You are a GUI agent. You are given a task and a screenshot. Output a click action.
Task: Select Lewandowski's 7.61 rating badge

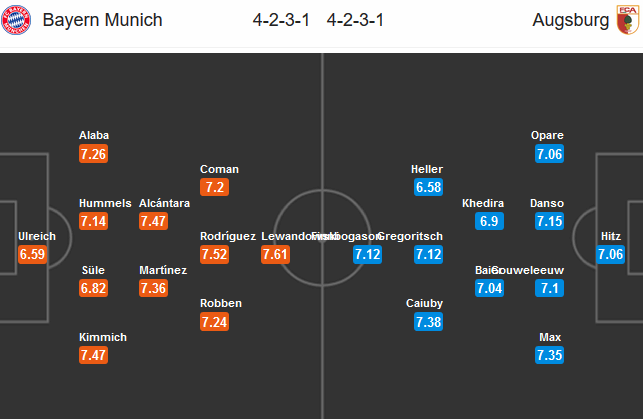click(x=277, y=254)
